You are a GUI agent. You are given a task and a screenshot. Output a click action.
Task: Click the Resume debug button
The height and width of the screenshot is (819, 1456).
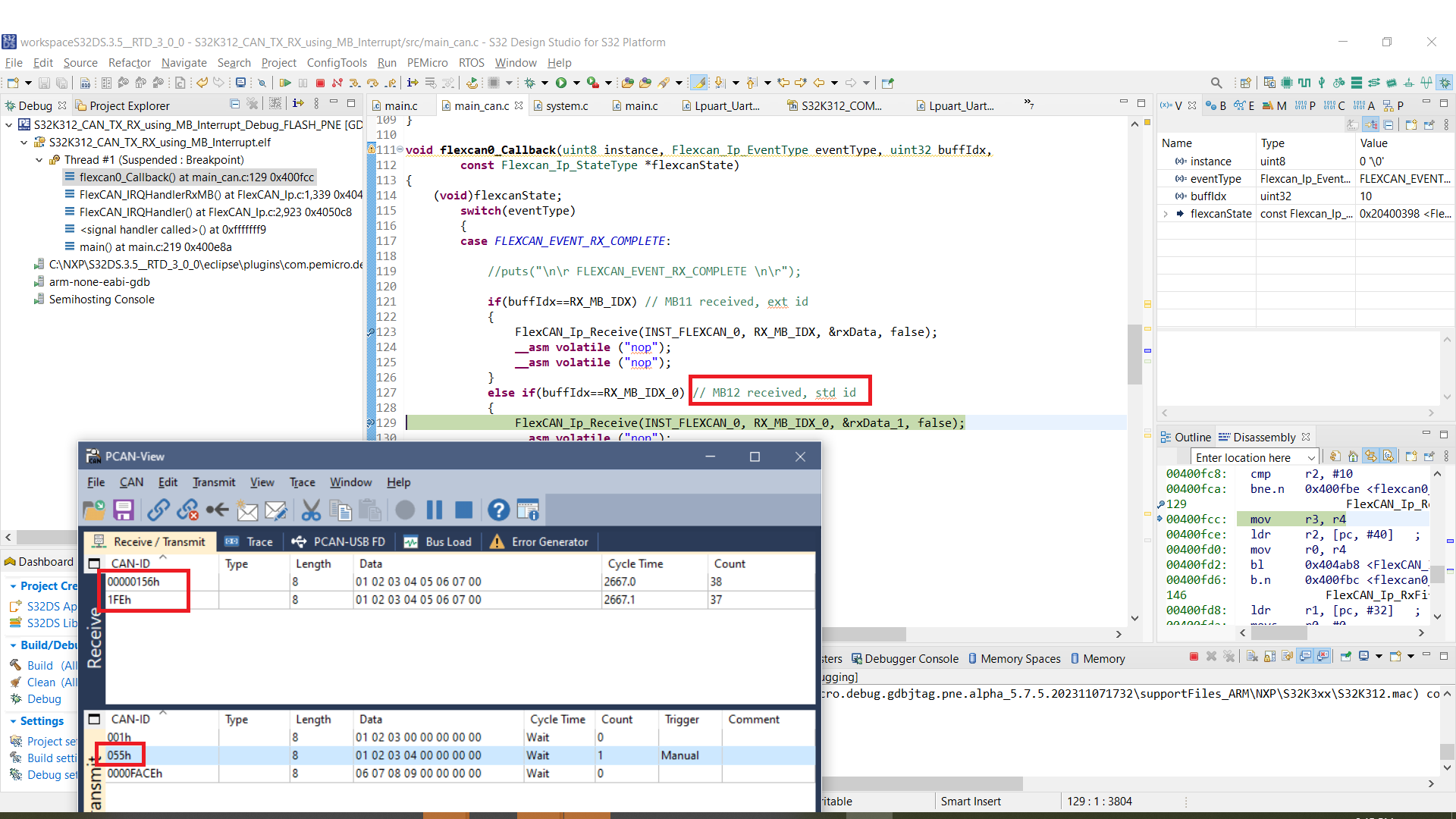pos(285,83)
